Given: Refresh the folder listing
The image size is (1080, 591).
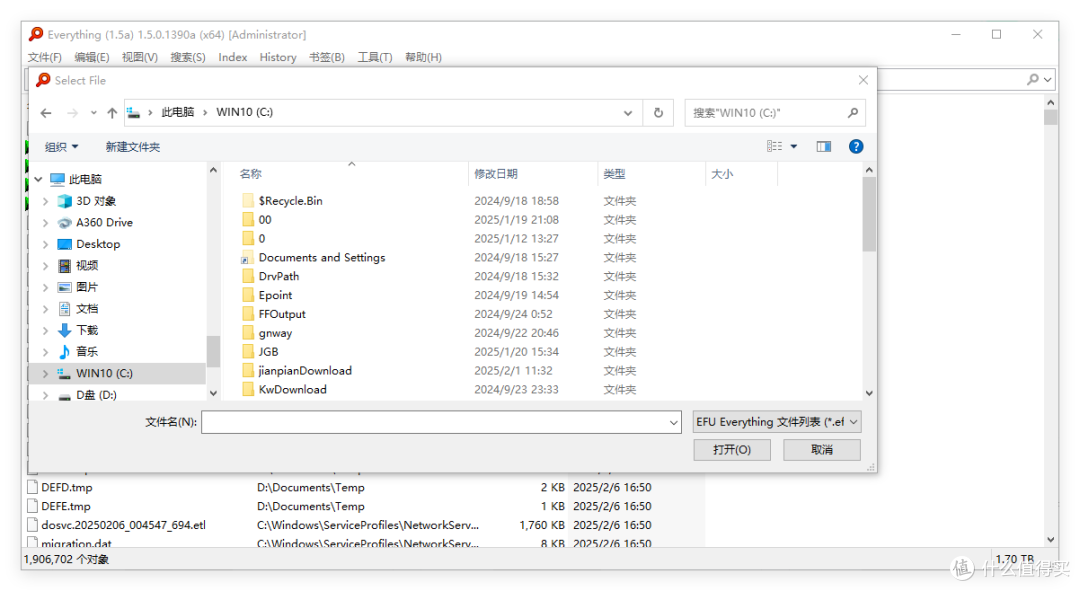Looking at the screenshot, I should [x=658, y=113].
